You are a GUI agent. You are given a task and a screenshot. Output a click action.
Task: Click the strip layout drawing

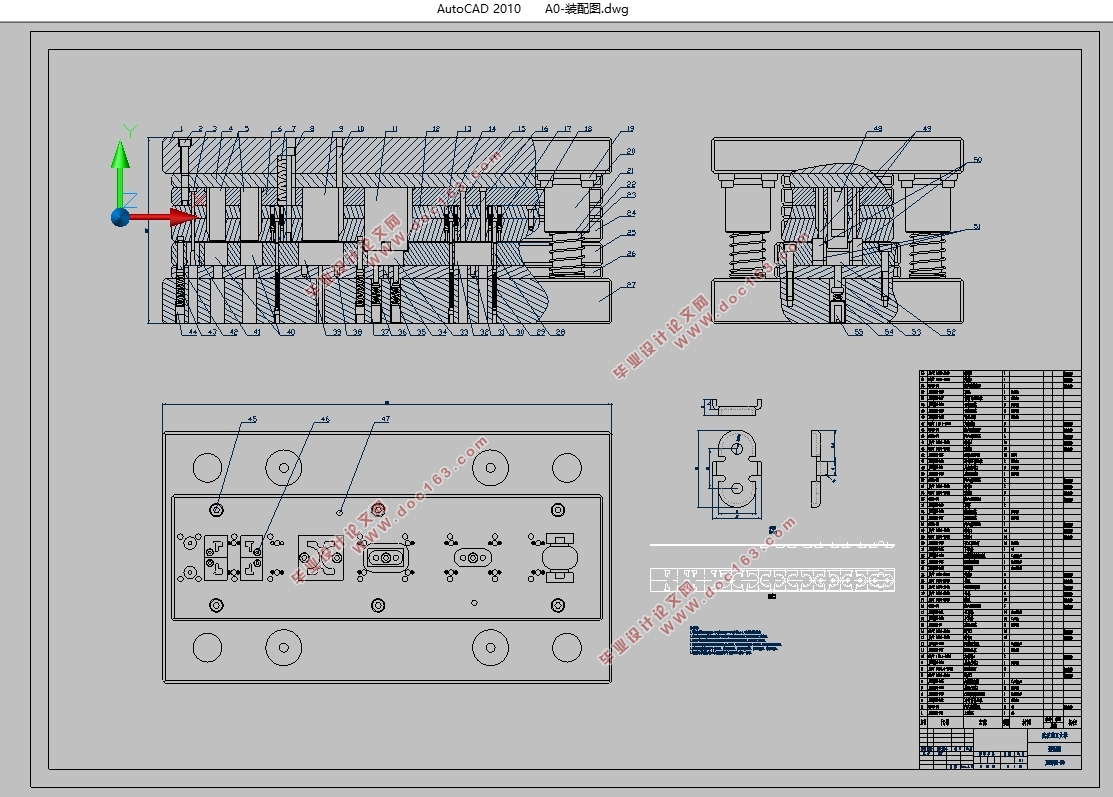[772, 579]
